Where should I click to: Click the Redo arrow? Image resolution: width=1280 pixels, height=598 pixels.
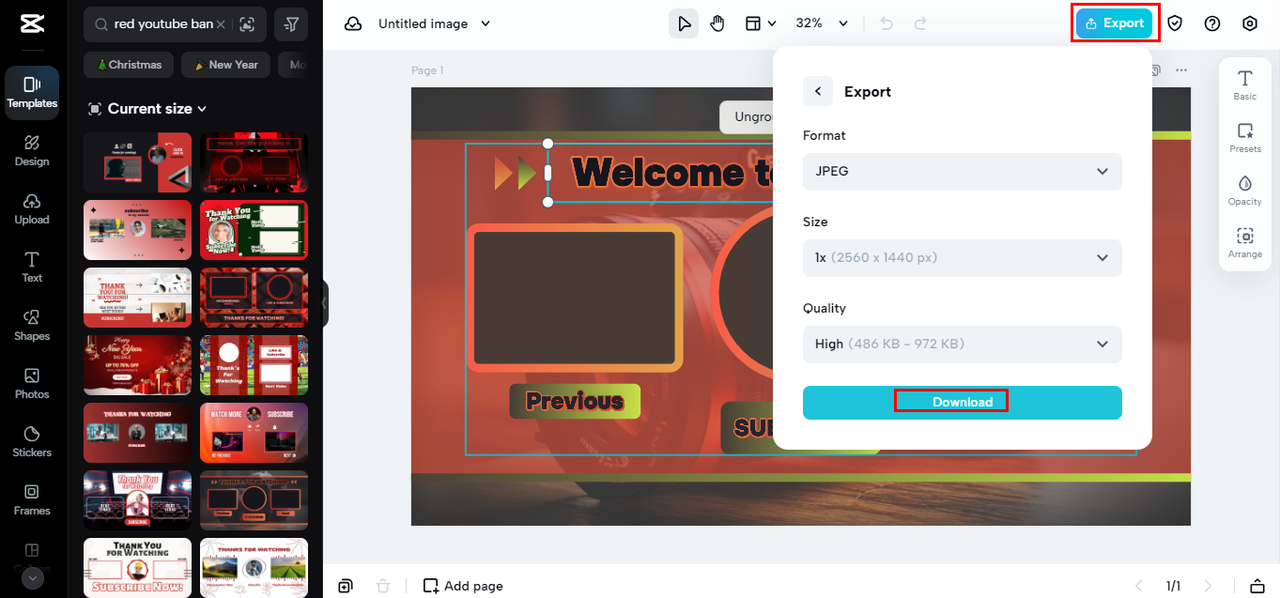[921, 24]
